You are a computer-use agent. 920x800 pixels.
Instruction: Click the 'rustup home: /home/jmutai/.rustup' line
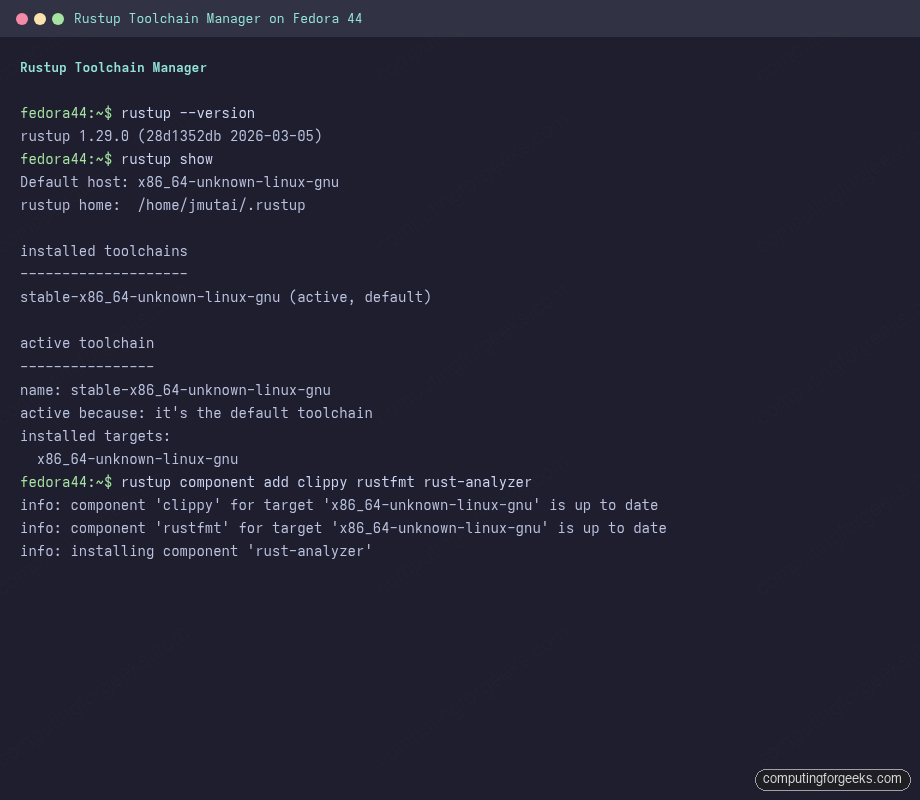163,205
